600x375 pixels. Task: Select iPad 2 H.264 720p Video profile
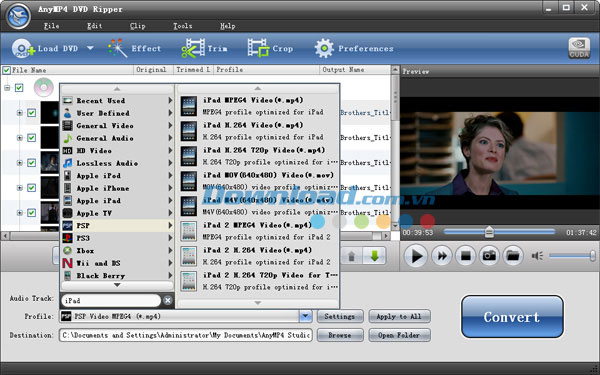(x=258, y=281)
